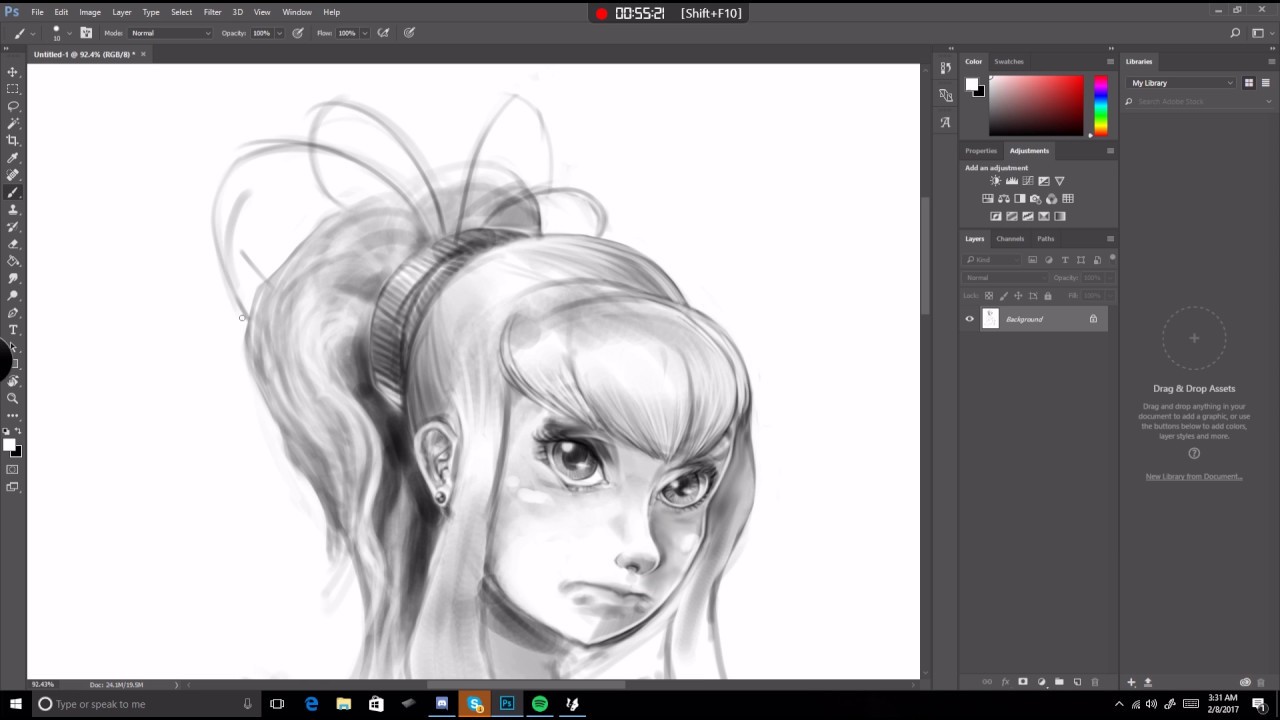Switch to the Channels tab
This screenshot has height=720, width=1280.
pyautogui.click(x=1010, y=239)
